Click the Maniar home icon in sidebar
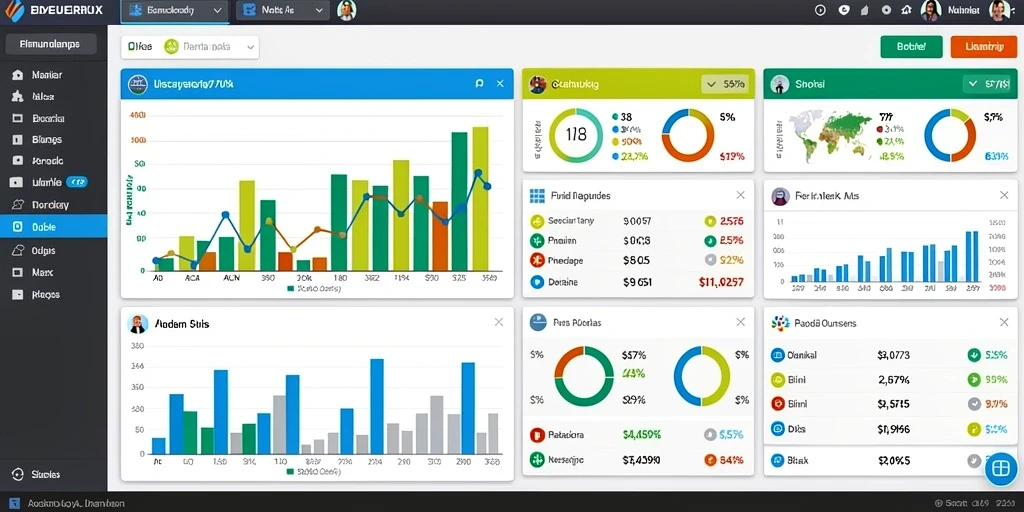Image resolution: width=1024 pixels, height=512 pixels. point(18,75)
